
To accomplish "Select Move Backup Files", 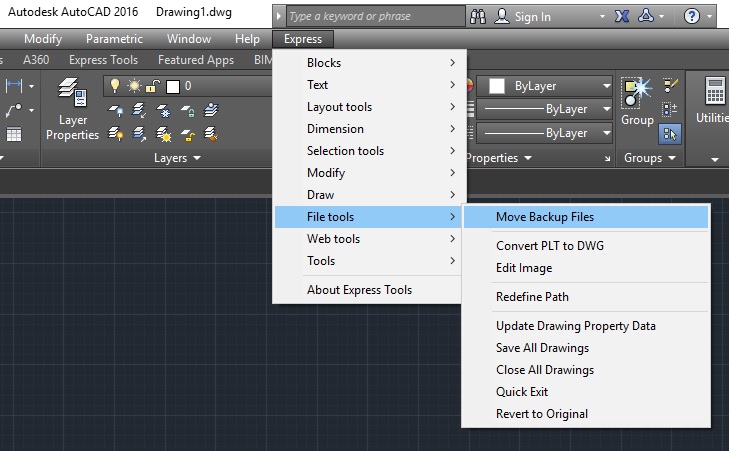I will coord(586,217).
